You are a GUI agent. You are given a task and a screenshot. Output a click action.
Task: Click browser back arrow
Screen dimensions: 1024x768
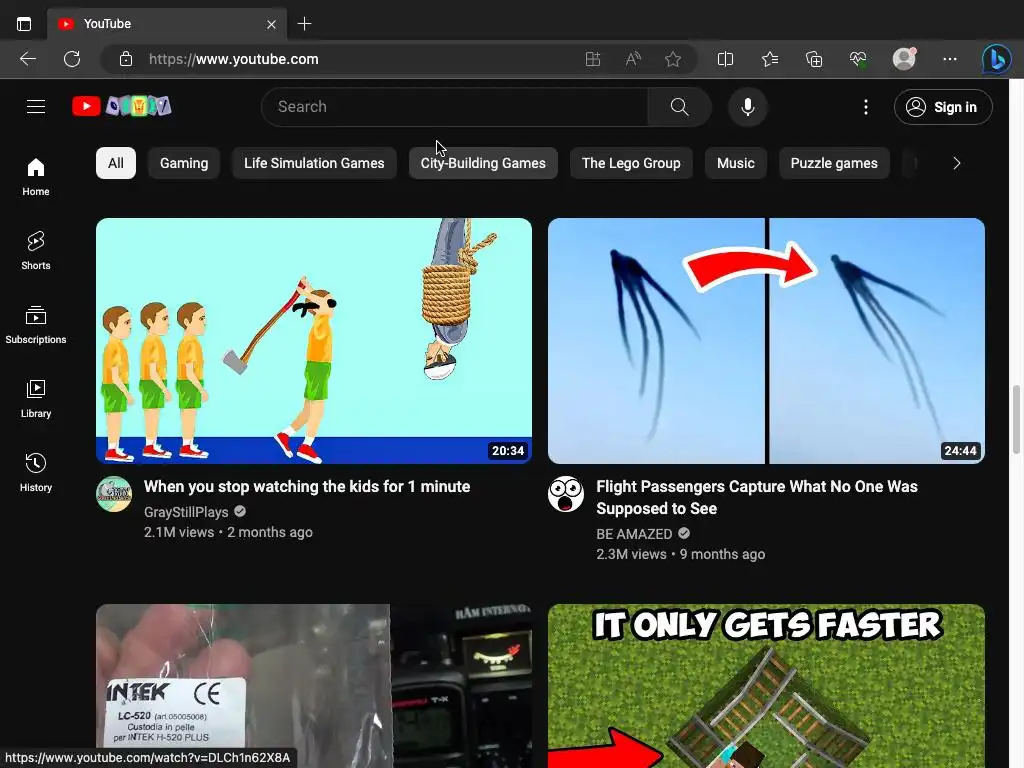pyautogui.click(x=27, y=59)
